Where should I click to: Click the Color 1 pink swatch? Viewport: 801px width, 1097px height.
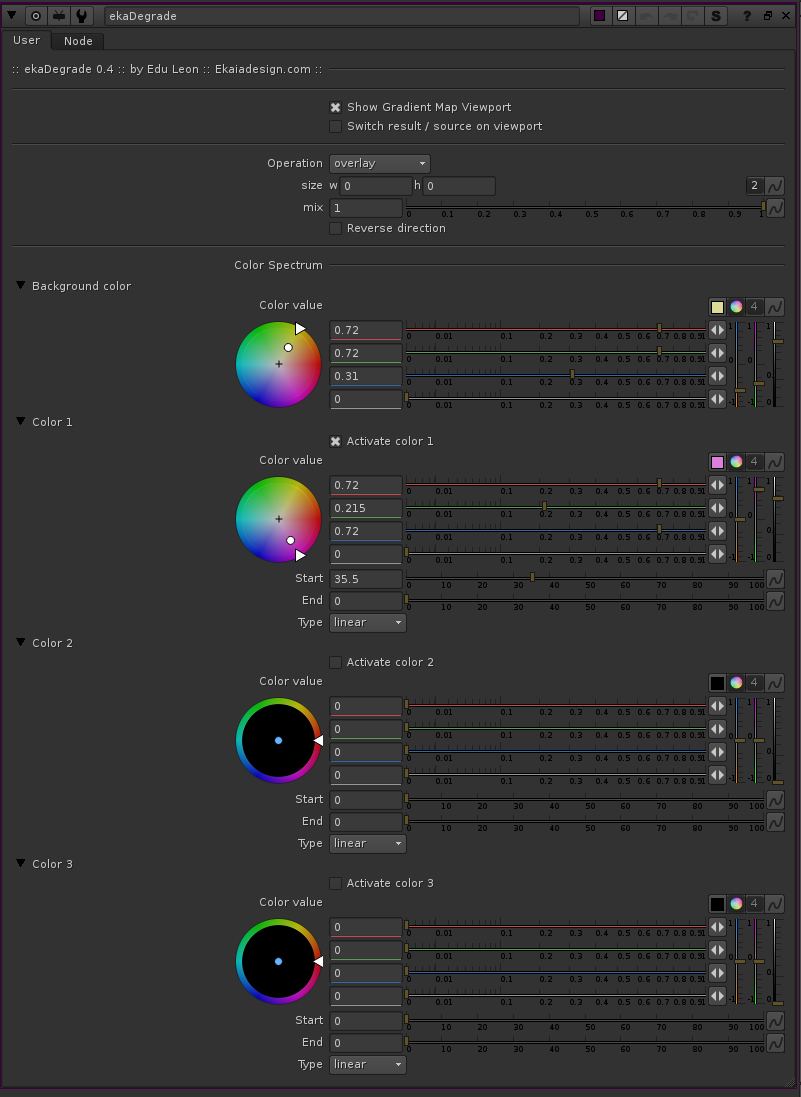coord(717,462)
